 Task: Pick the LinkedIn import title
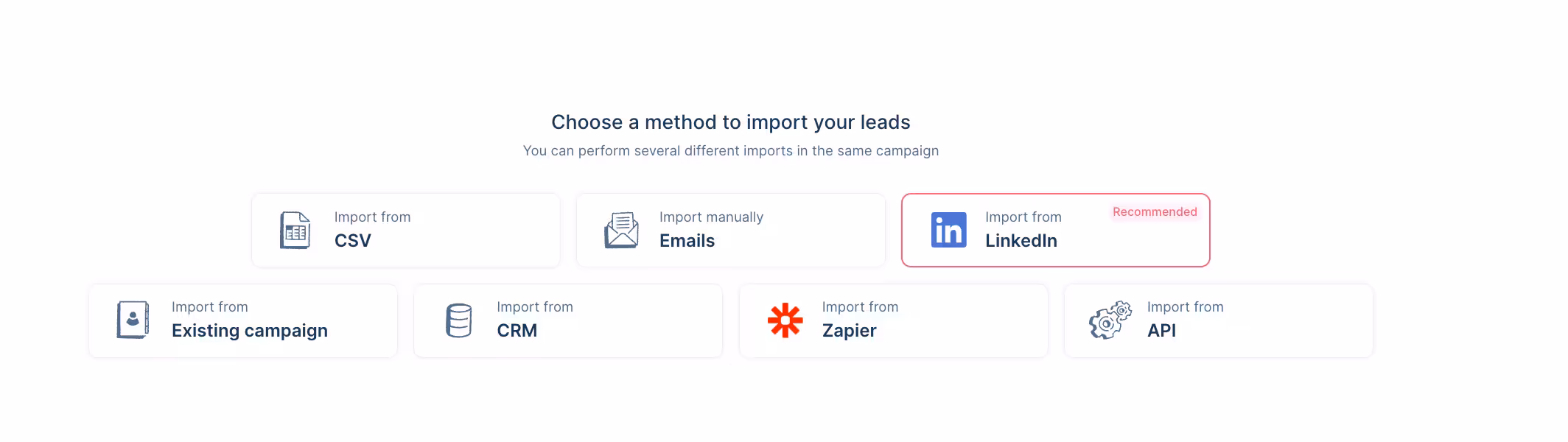[x=1021, y=241]
